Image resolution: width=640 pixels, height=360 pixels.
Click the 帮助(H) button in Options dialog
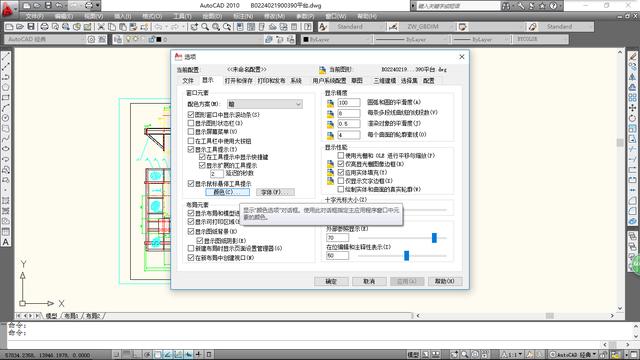[445, 281]
